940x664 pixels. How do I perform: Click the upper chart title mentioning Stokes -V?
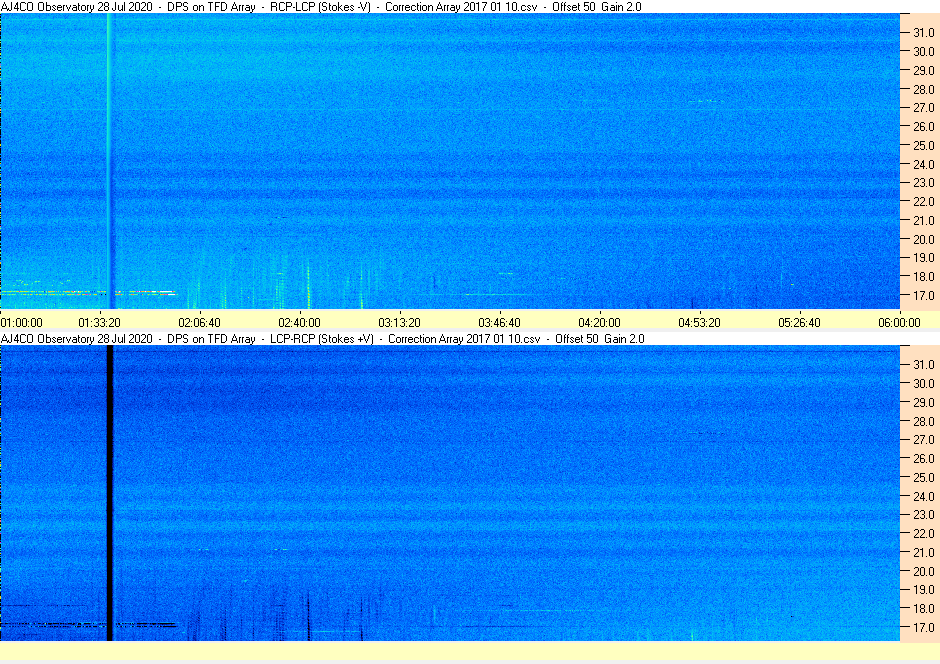pyautogui.click(x=321, y=7)
